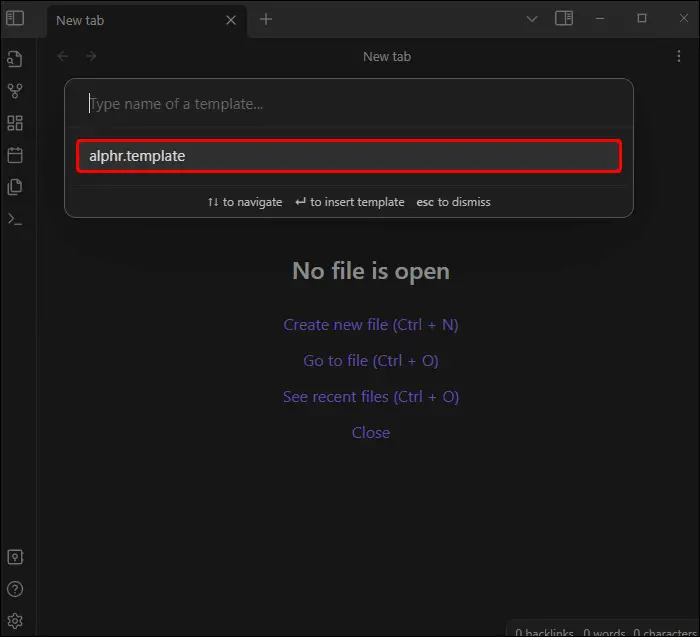Open the canvas icon in the ribbon
This screenshot has height=637, width=700.
coord(15,123)
